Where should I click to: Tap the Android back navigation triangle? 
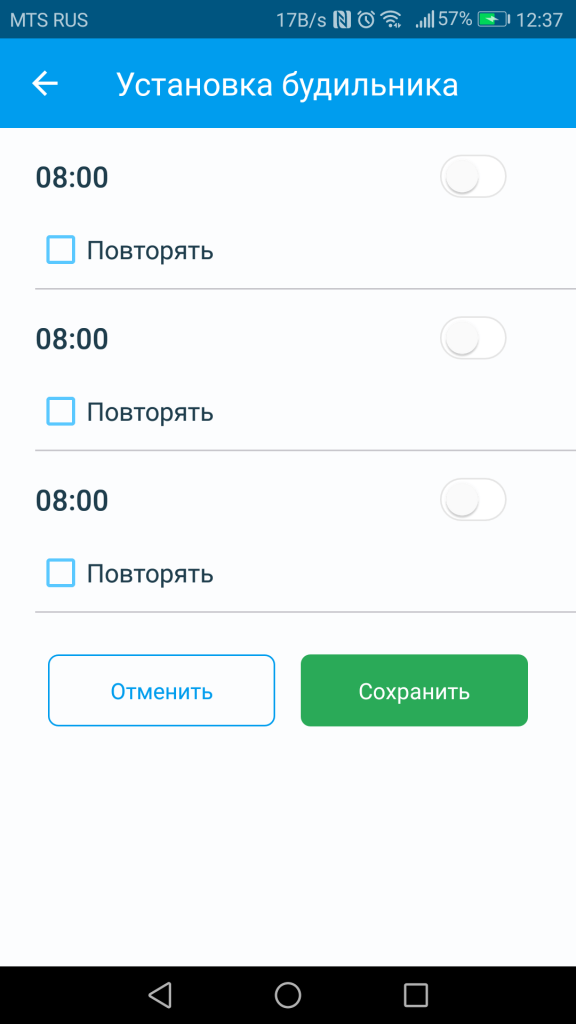click(x=159, y=995)
